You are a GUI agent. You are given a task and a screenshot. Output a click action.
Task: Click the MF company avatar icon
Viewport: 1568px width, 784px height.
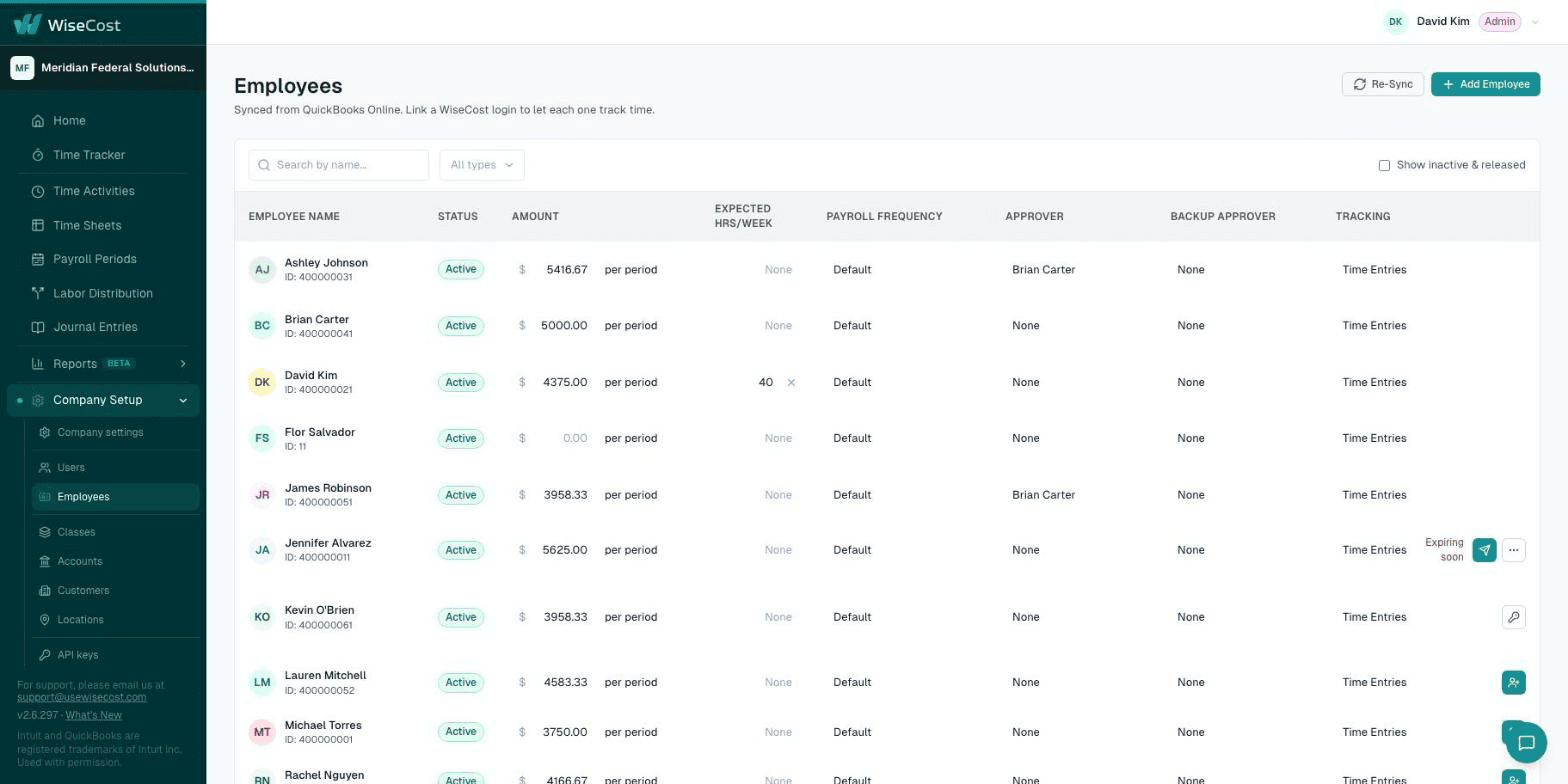pos(22,68)
